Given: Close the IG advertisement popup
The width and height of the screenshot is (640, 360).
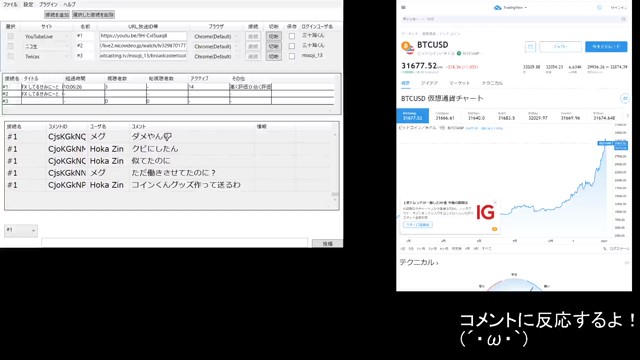Looking at the screenshot, I should pyautogui.click(x=495, y=202).
